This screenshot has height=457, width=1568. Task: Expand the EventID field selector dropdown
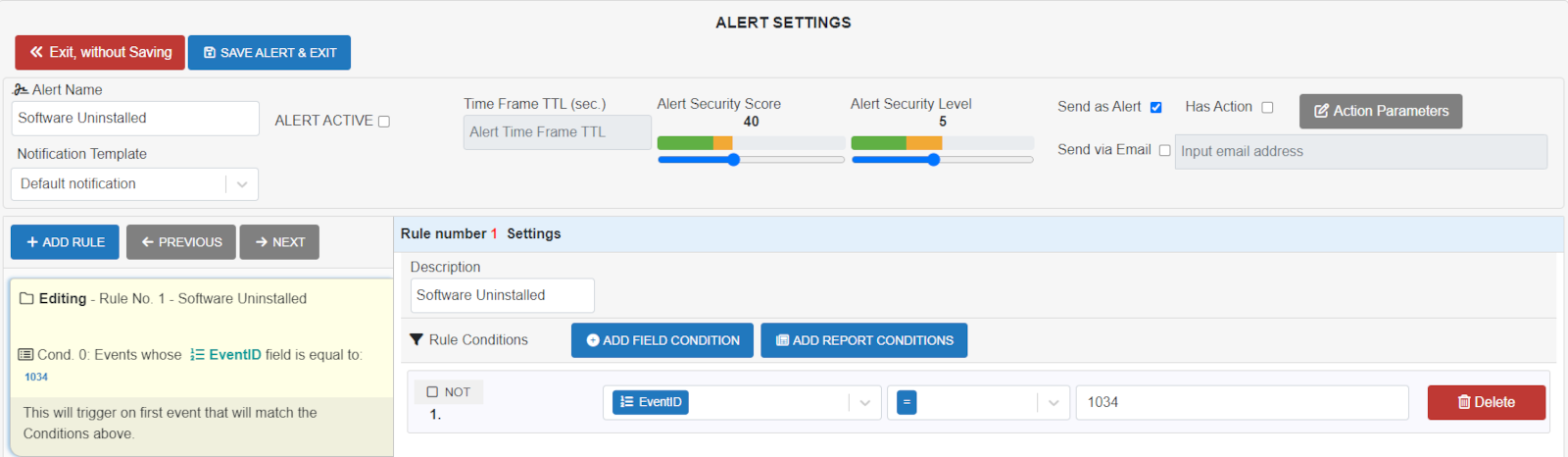864,403
